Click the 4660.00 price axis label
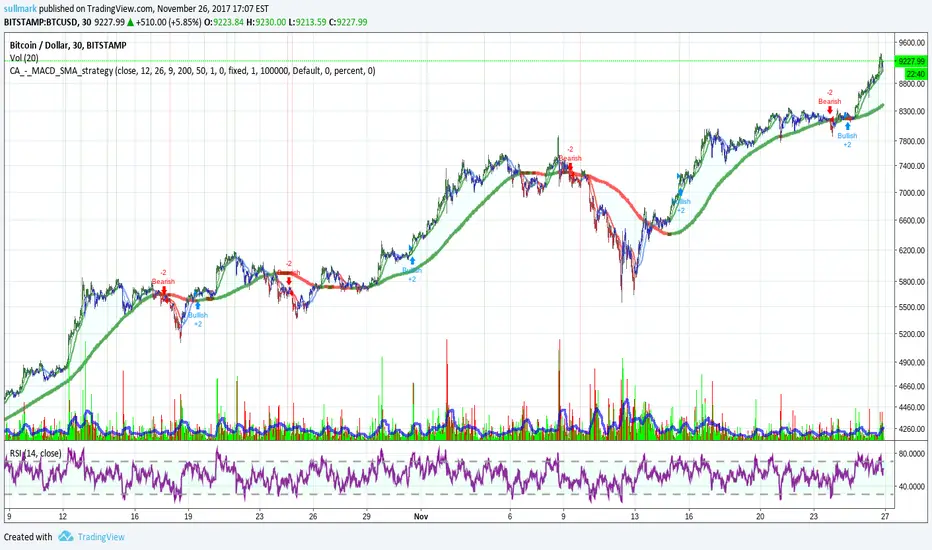The image size is (932, 550). point(912,386)
